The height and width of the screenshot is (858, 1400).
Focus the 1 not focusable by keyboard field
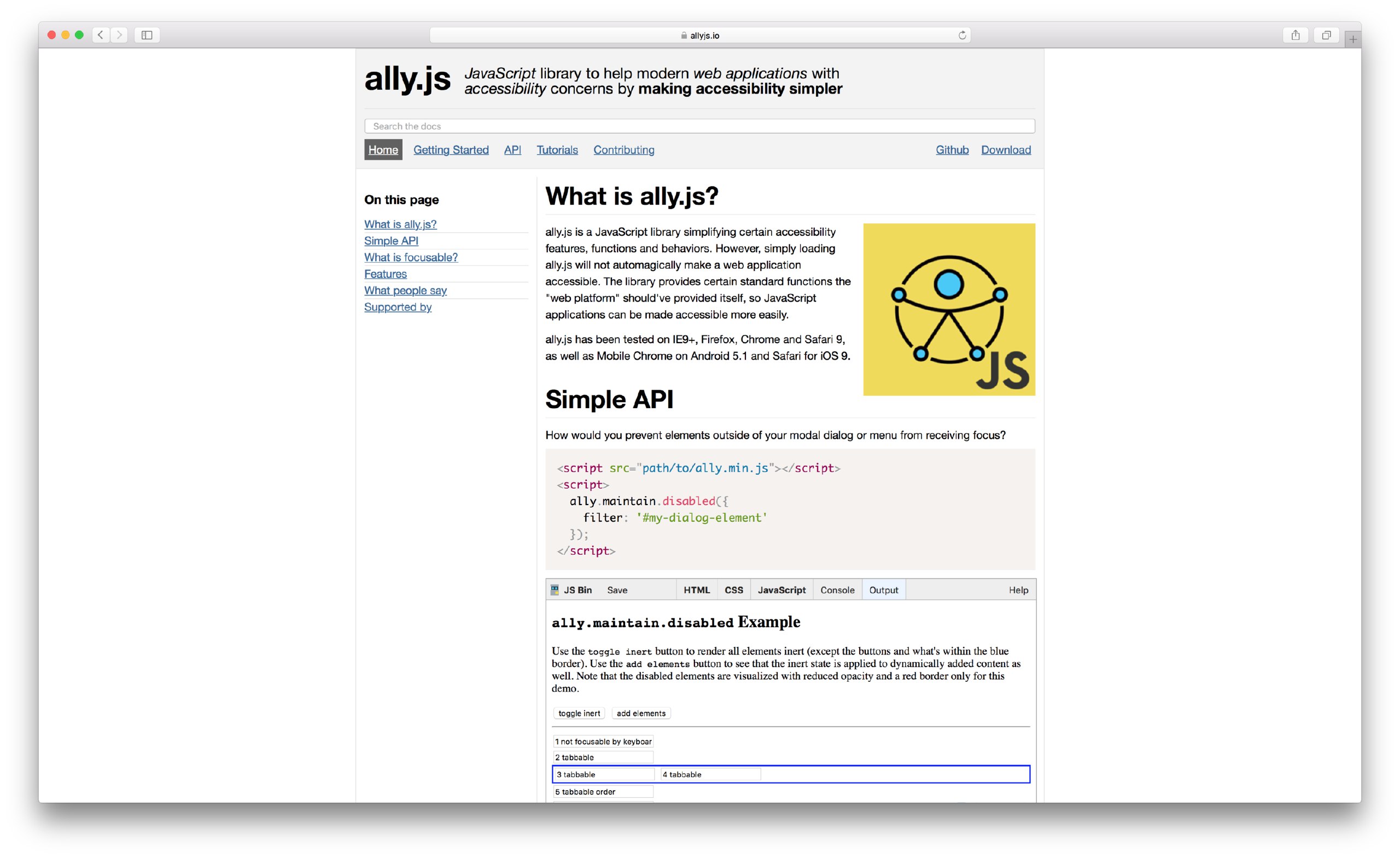click(603, 741)
